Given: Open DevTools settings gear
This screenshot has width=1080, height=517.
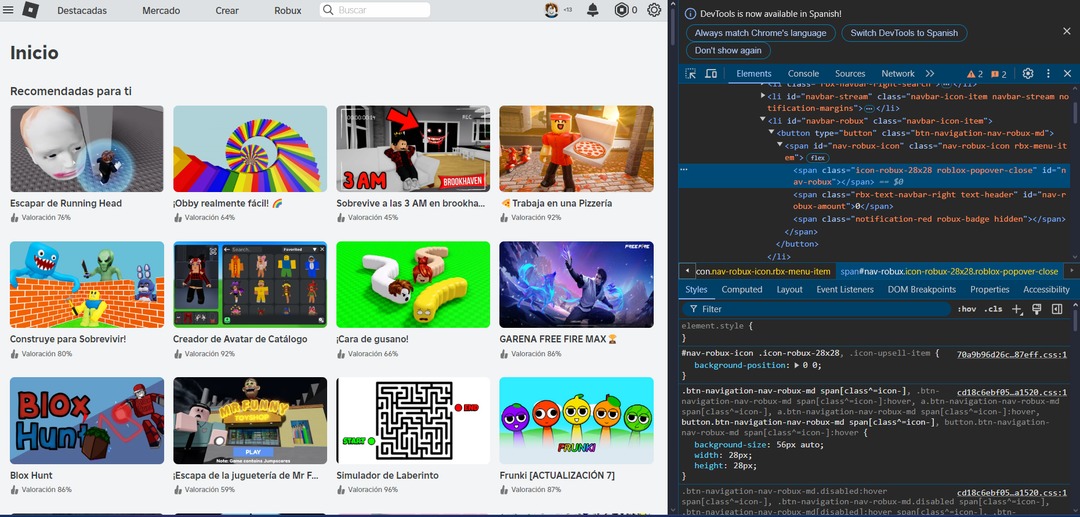Looking at the screenshot, I should click(x=1028, y=74).
